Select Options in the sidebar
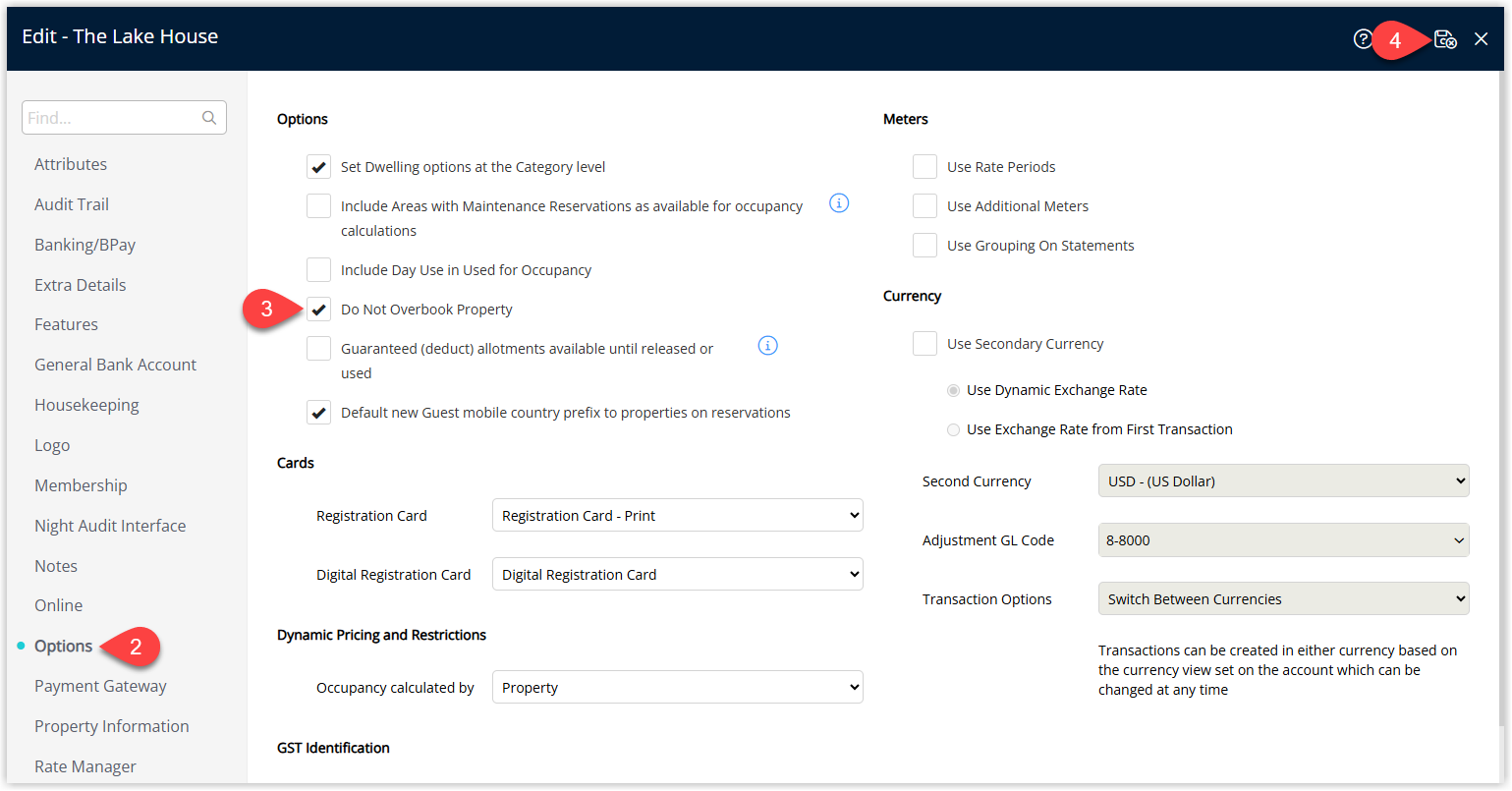1512x791 pixels. [x=64, y=646]
